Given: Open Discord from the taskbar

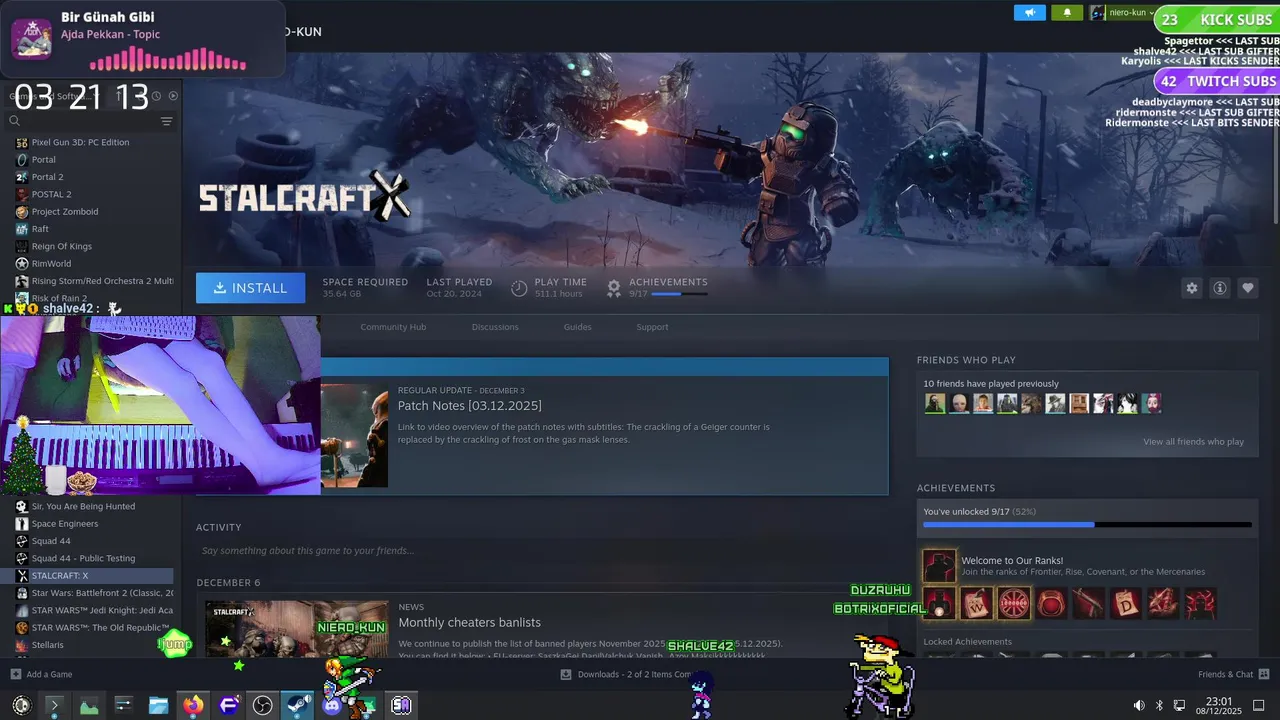Looking at the screenshot, I should click(332, 705).
